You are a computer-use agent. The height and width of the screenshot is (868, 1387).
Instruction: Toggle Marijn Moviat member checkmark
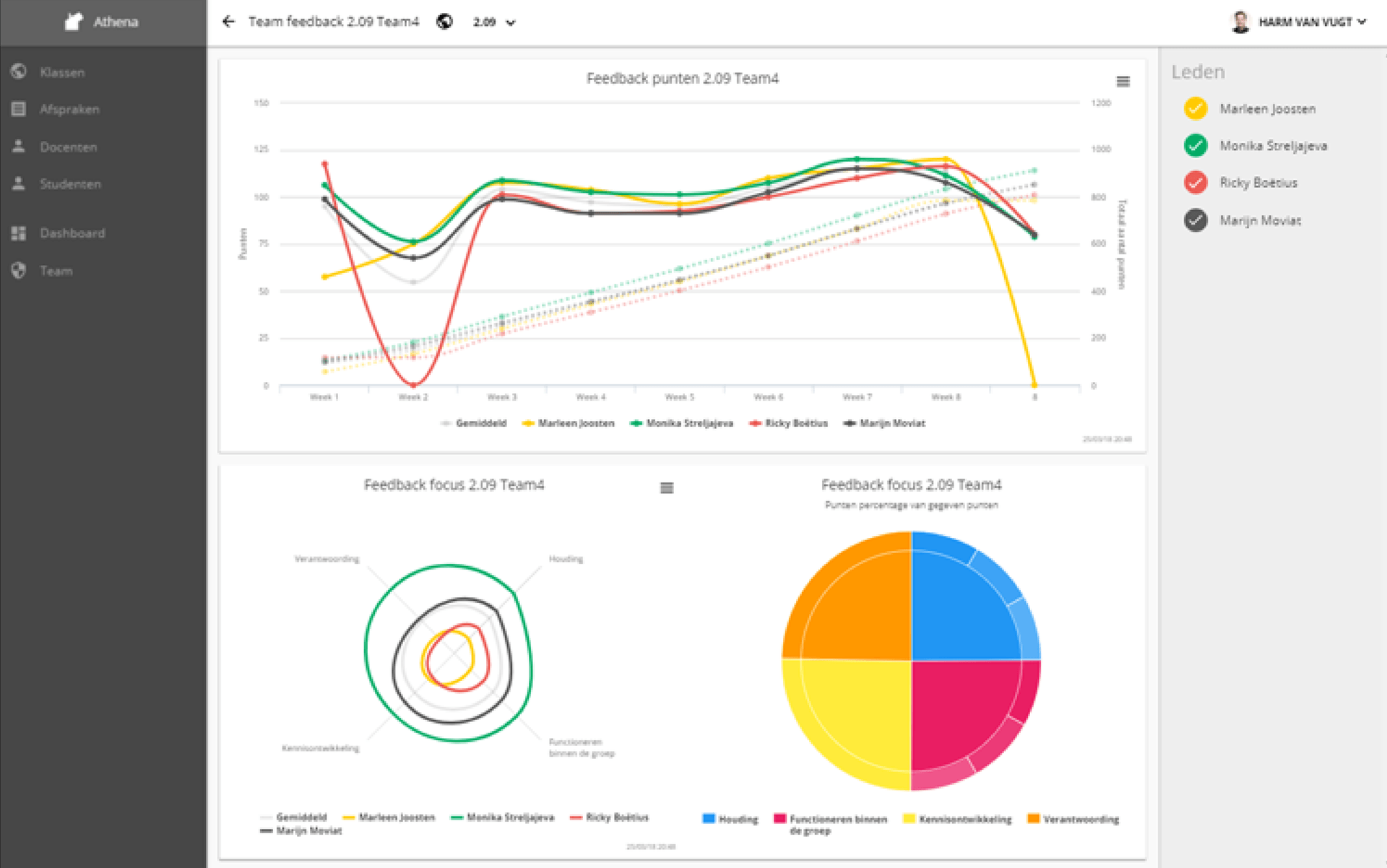(x=1196, y=220)
